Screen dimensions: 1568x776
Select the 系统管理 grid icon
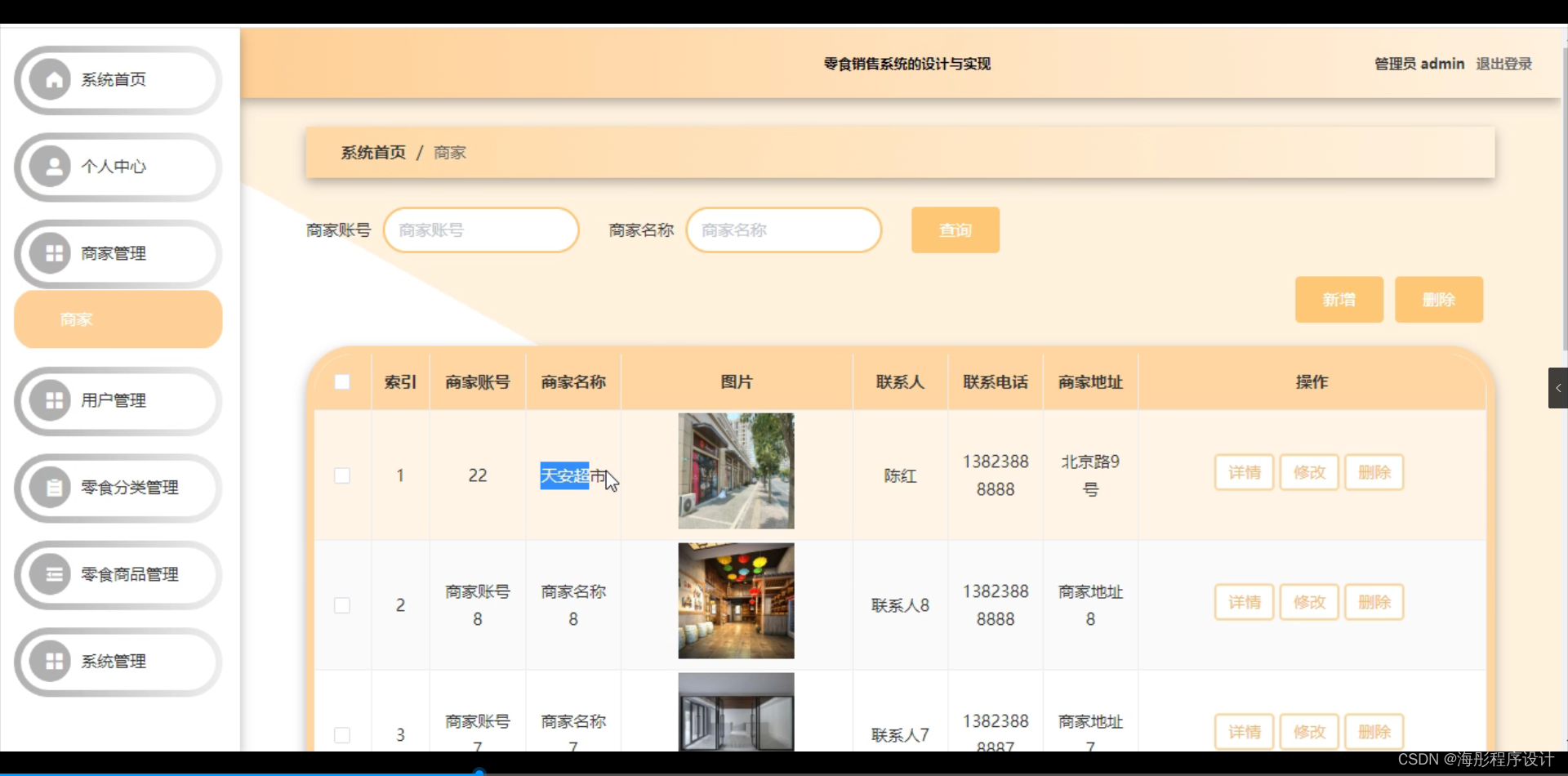click(53, 662)
